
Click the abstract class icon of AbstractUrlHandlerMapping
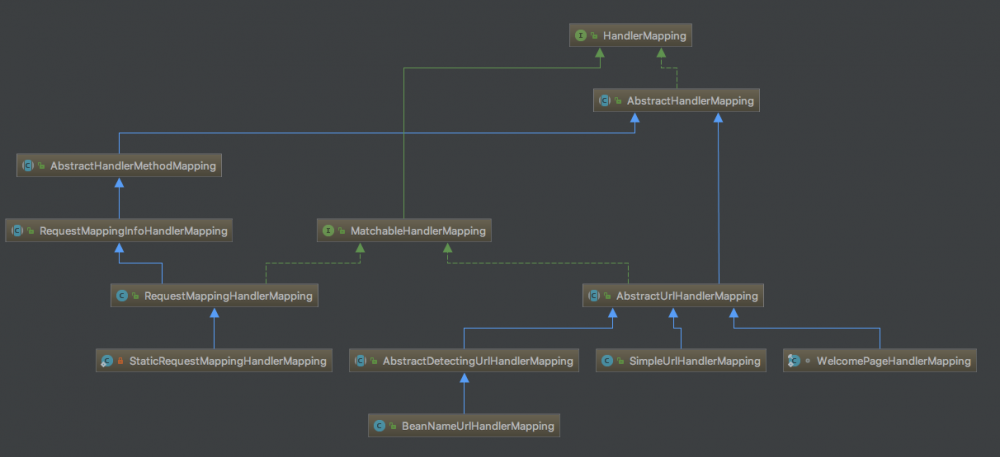click(x=593, y=296)
